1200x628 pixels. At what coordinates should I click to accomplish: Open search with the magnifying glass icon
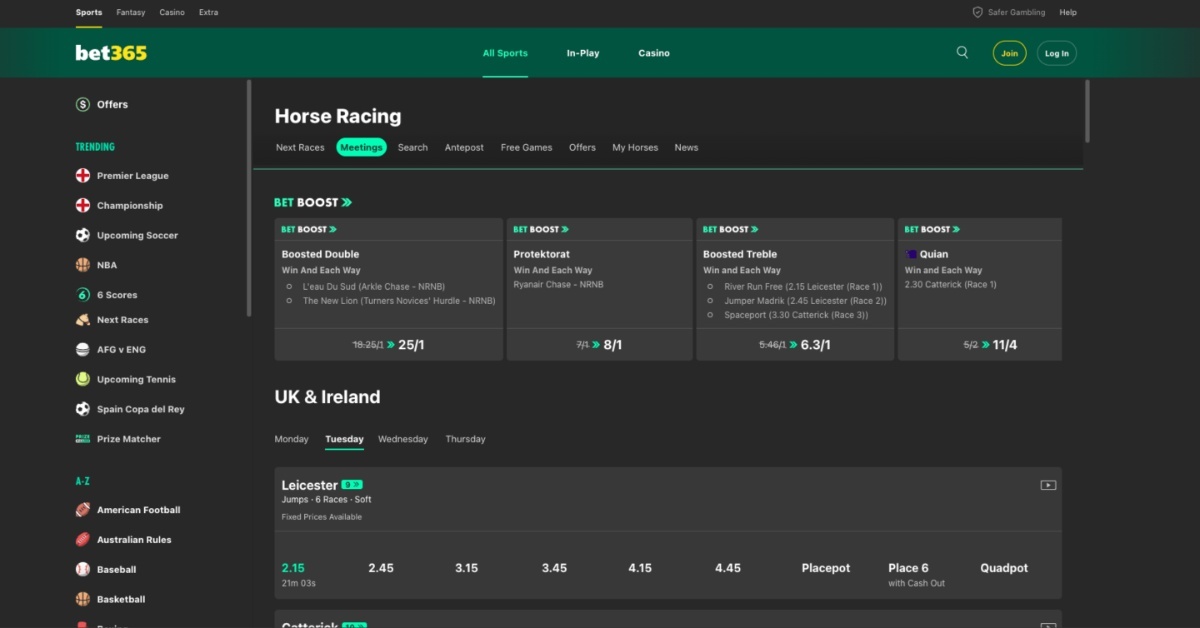961,52
